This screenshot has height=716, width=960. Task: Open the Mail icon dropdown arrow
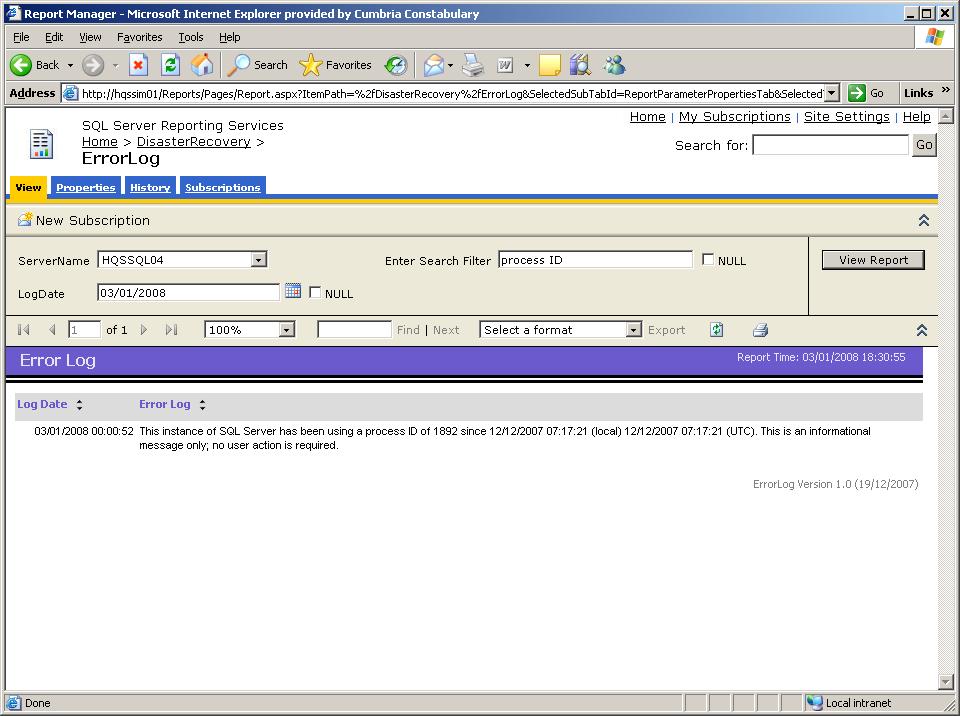(451, 65)
